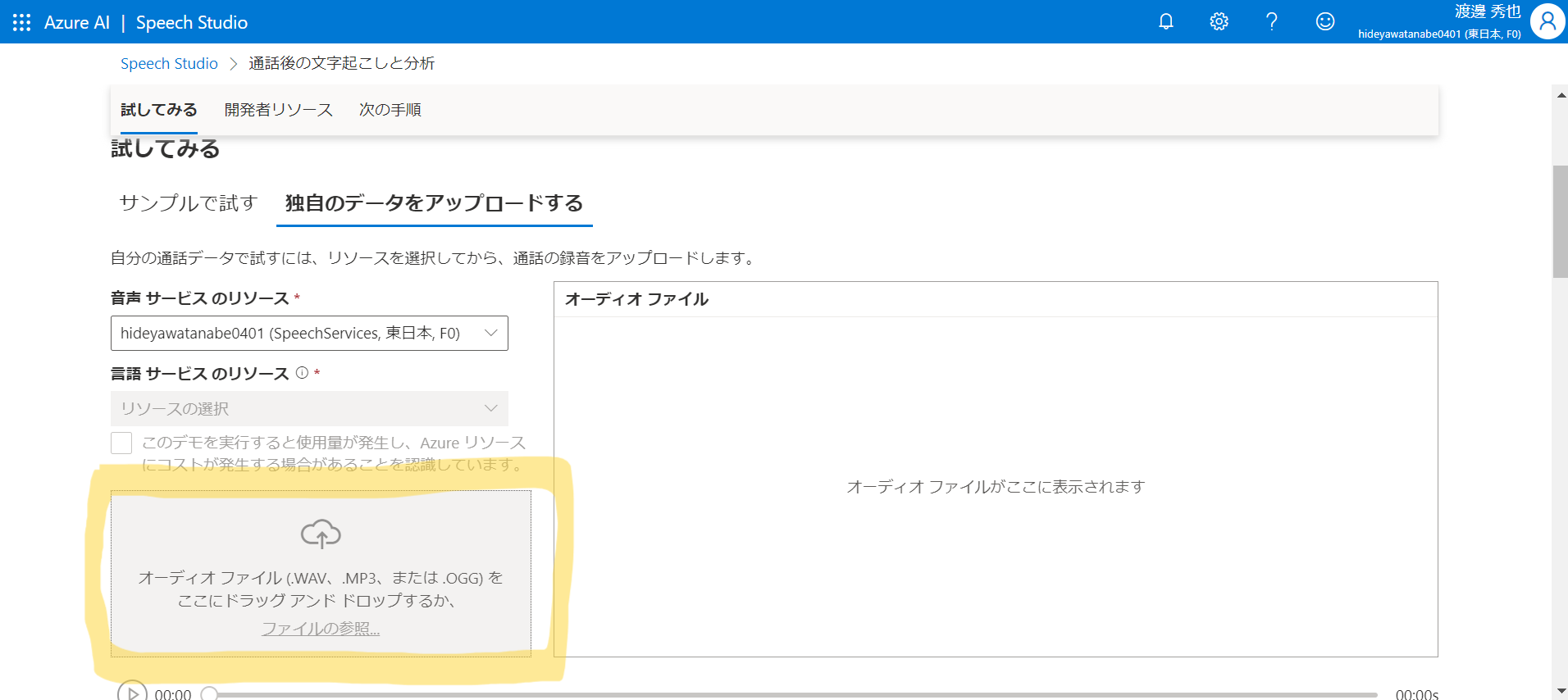Open the feedback smiley icon
This screenshot has width=1568, height=700.
point(1325,21)
